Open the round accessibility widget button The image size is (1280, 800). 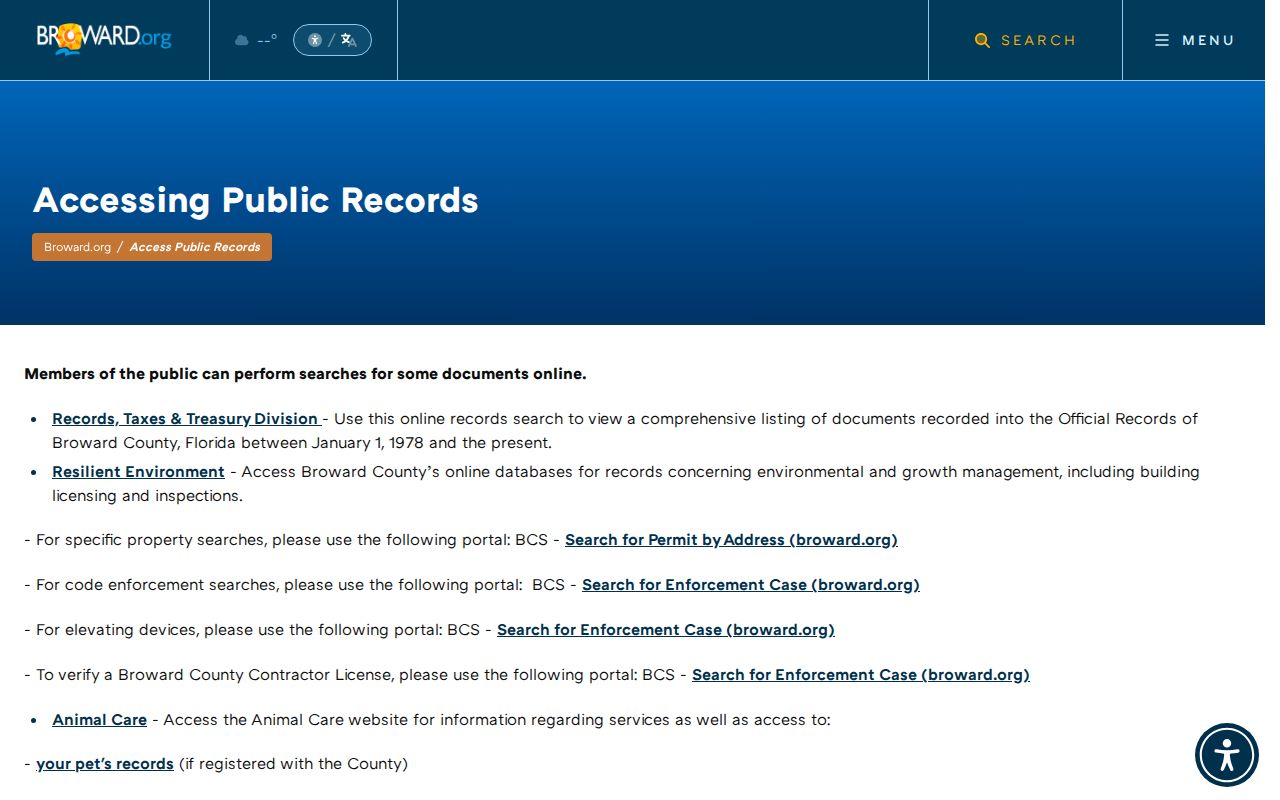pyautogui.click(x=1227, y=755)
